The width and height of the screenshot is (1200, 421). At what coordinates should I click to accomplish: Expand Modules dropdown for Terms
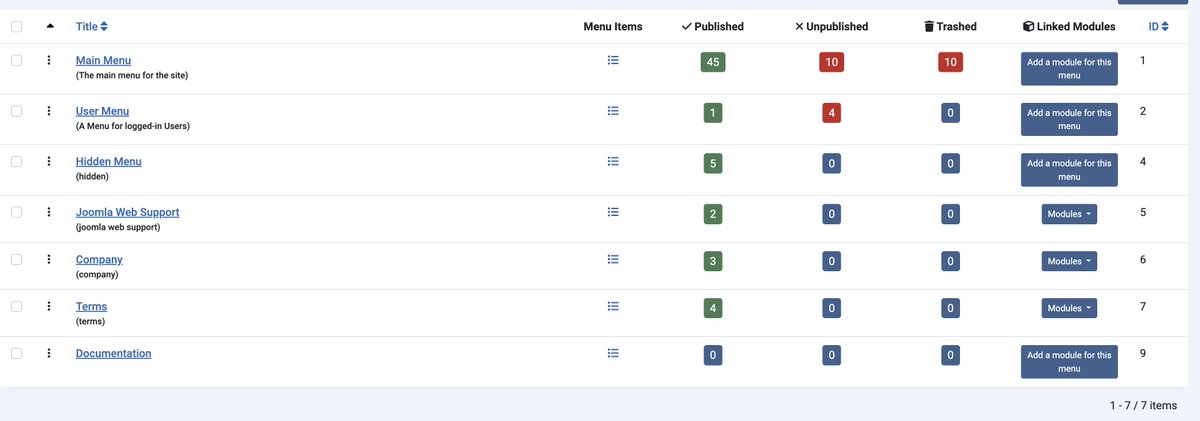coord(1069,308)
